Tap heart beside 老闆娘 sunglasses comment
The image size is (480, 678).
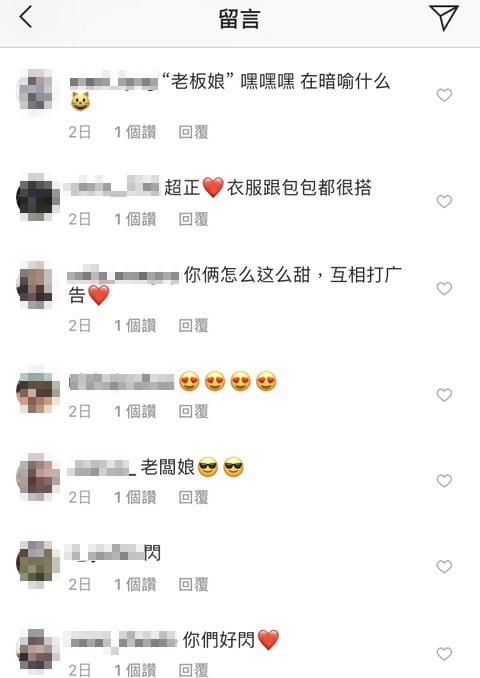[444, 481]
